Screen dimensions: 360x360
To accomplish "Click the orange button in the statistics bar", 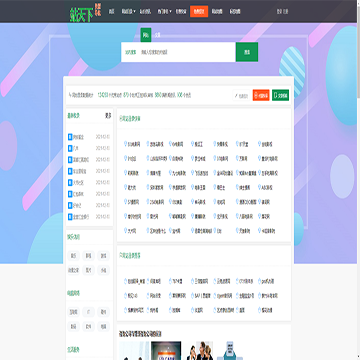I will (261, 95).
